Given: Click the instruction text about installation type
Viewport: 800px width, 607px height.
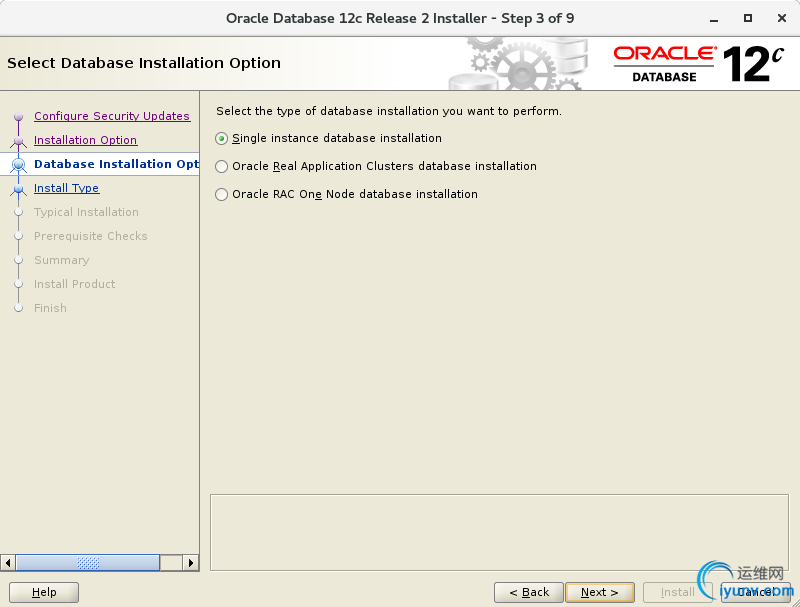Looking at the screenshot, I should pyautogui.click(x=389, y=111).
